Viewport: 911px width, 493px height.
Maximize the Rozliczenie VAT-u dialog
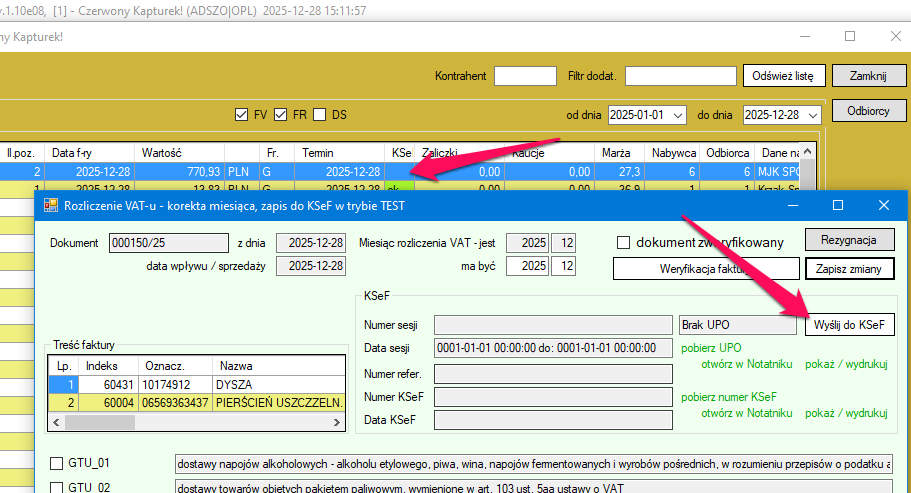click(838, 205)
